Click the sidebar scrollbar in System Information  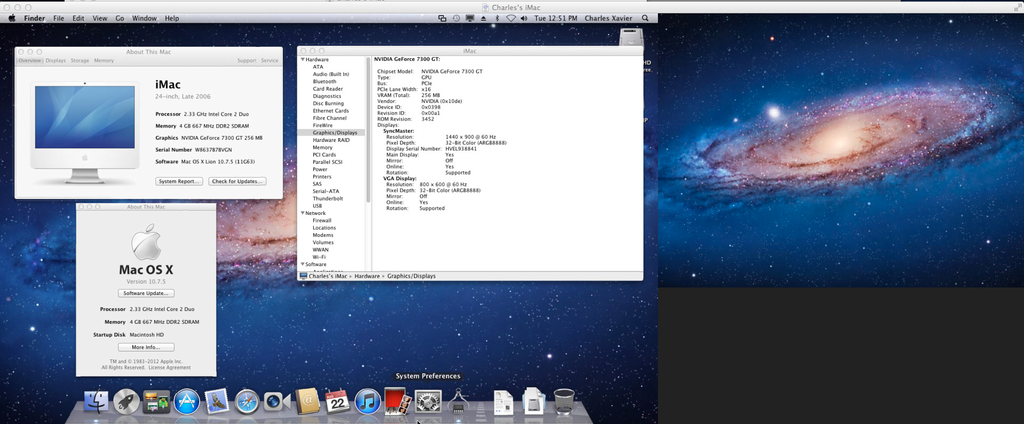(x=368, y=131)
